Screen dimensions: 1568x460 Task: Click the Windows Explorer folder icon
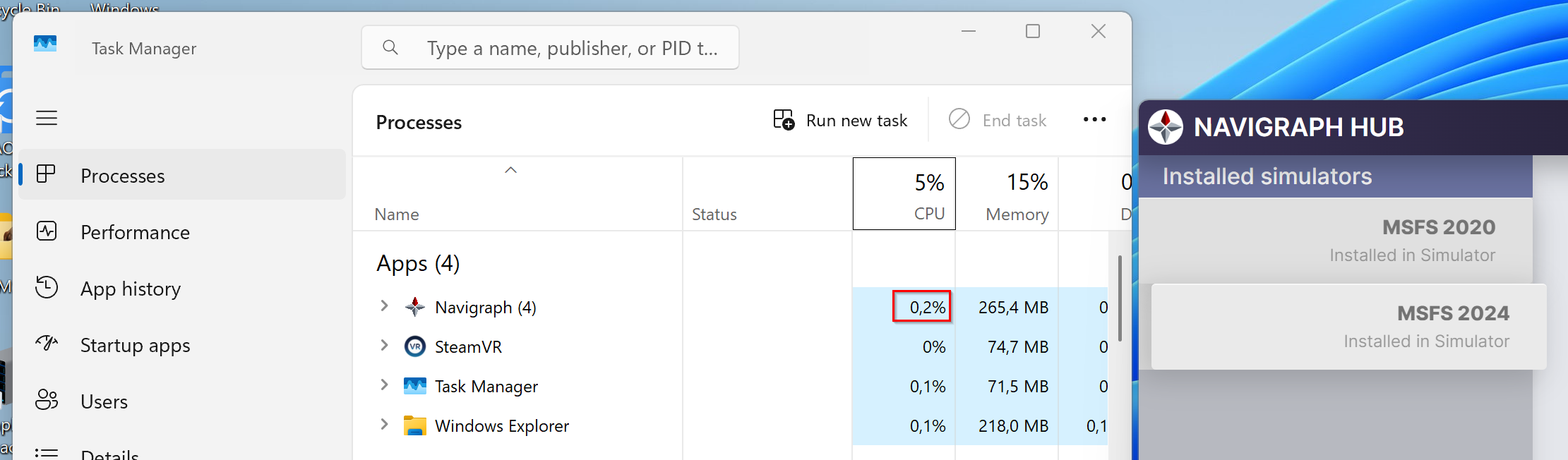click(x=414, y=425)
